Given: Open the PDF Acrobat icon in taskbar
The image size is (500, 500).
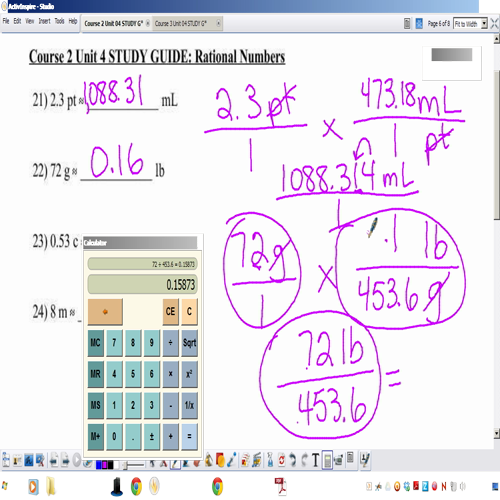Looking at the screenshot, I should click(x=281, y=486).
